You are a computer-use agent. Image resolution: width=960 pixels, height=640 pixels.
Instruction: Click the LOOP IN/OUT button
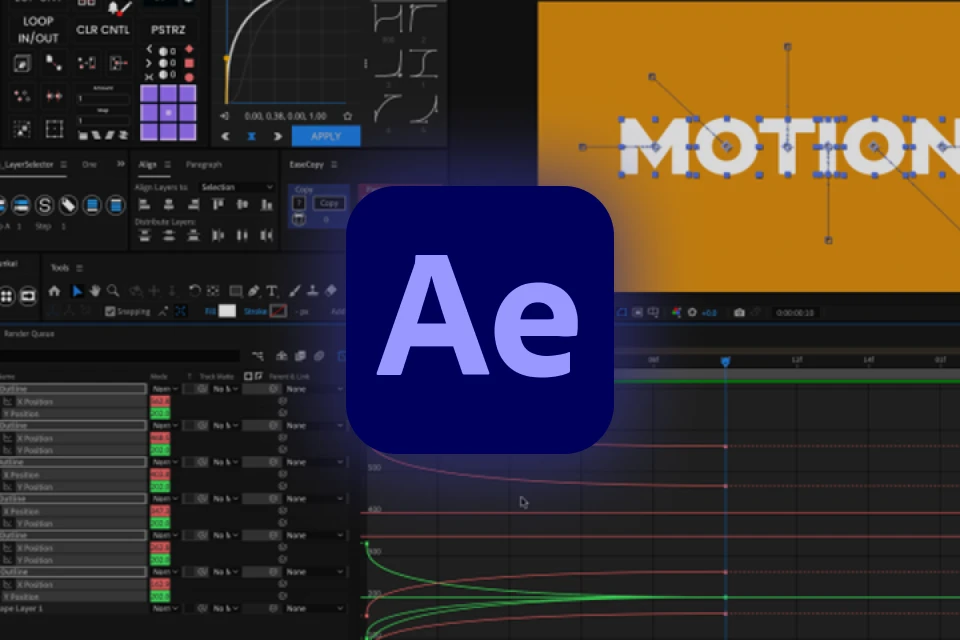(x=38, y=29)
